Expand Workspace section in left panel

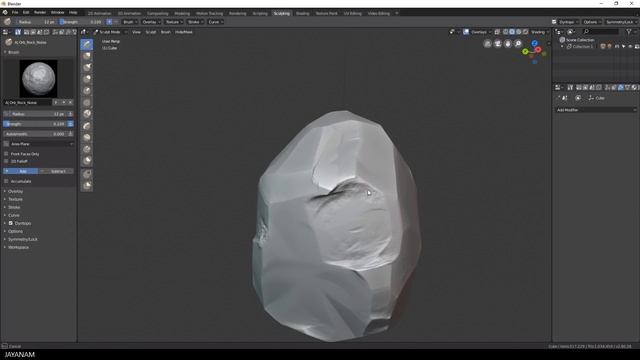point(18,247)
